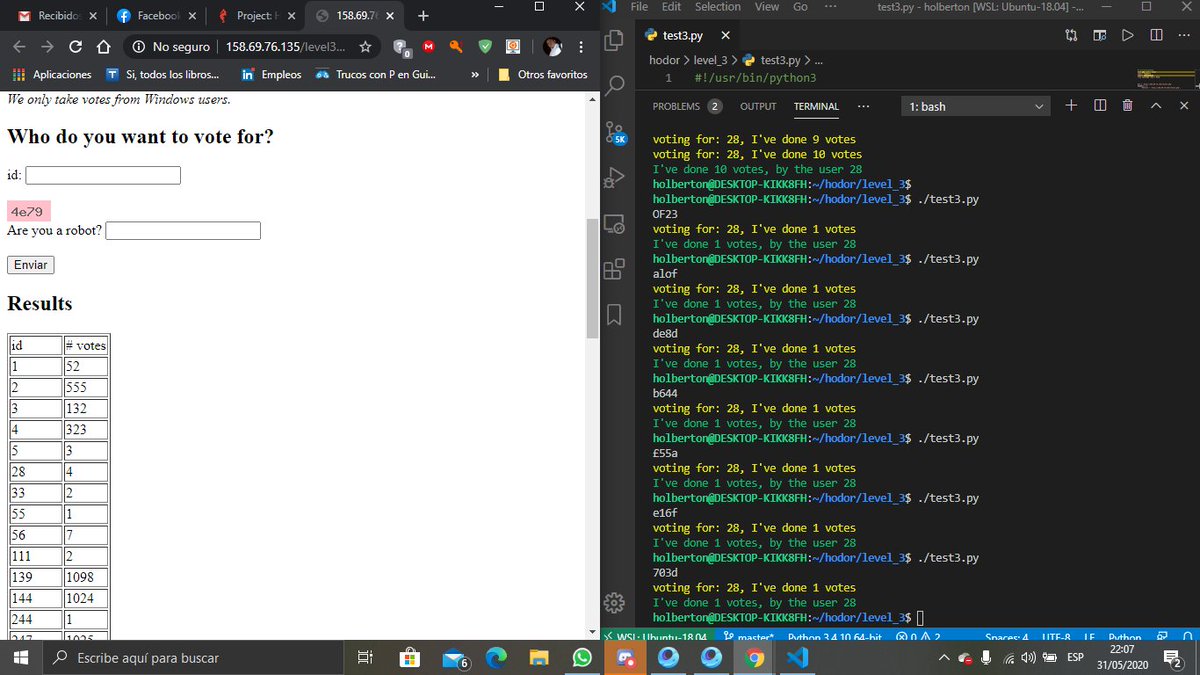
Task: Maximize terminal panel with up chevron
Action: 1156,105
